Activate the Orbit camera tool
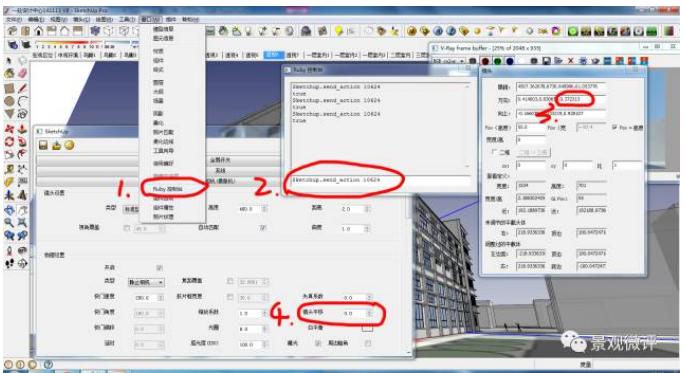This screenshot has height=373, width=685. (9, 210)
